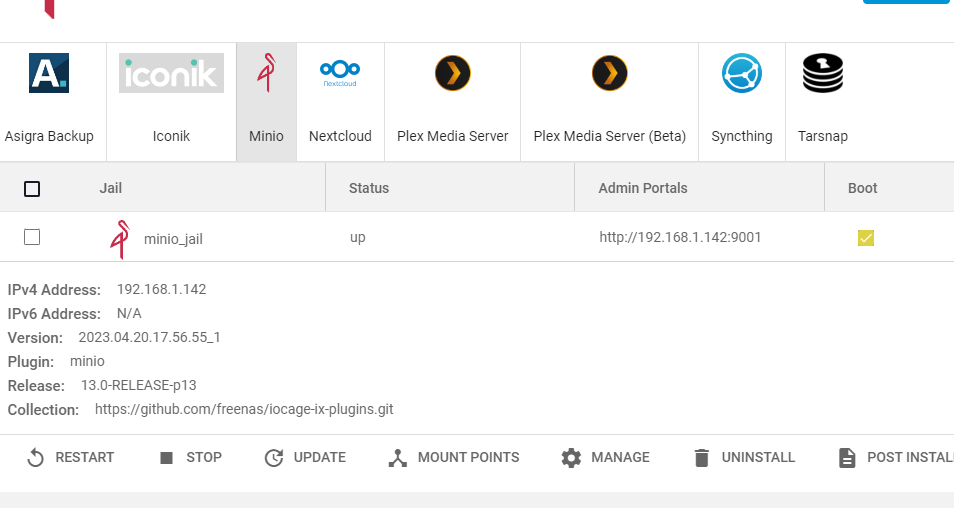Click the Minio flamingo plugin tab
The height and width of the screenshot is (508, 954).
(x=266, y=102)
